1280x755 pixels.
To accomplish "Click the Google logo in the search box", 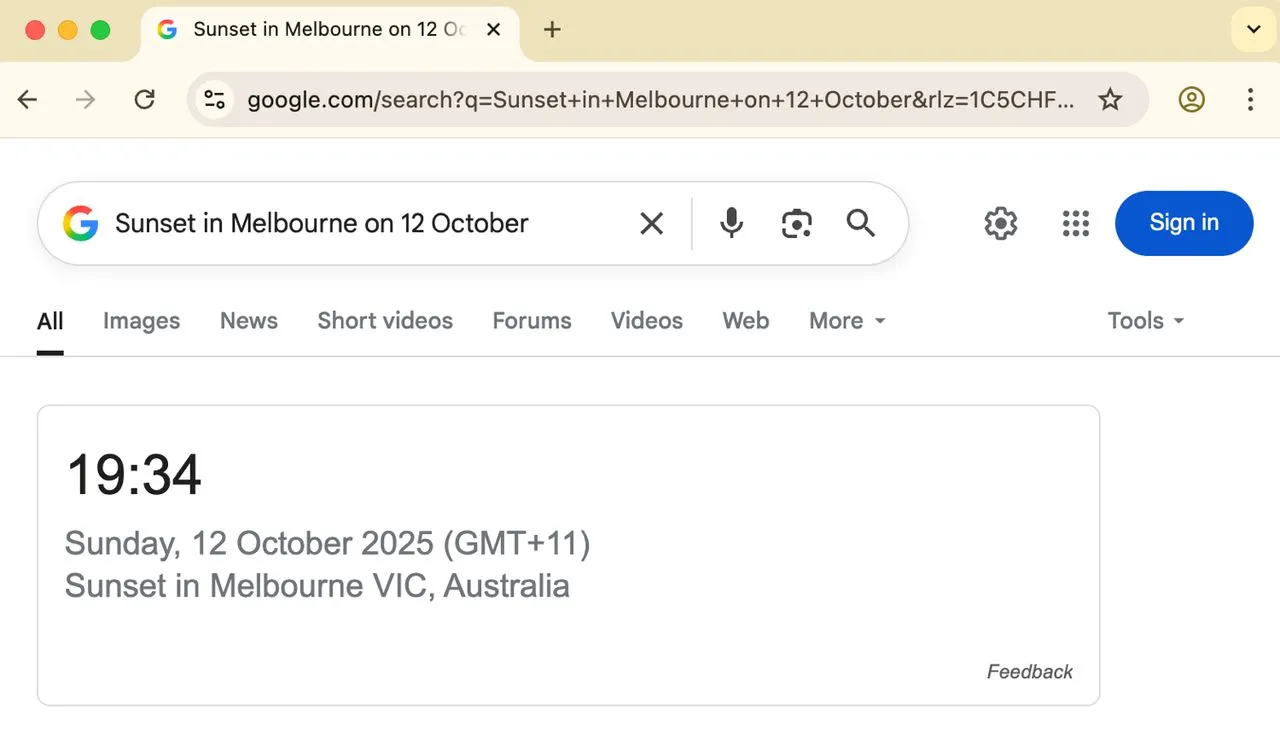I will tap(81, 223).
